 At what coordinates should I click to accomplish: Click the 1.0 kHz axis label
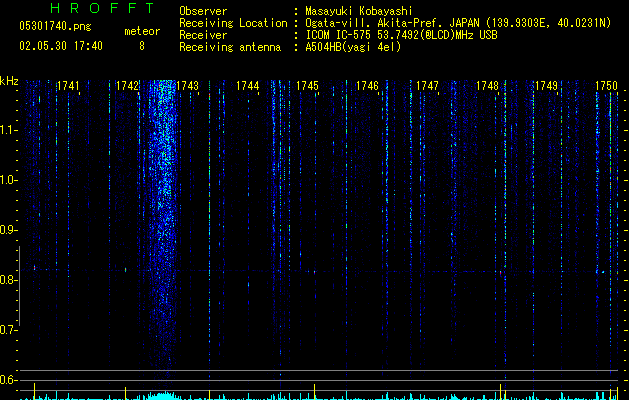tap(9, 180)
